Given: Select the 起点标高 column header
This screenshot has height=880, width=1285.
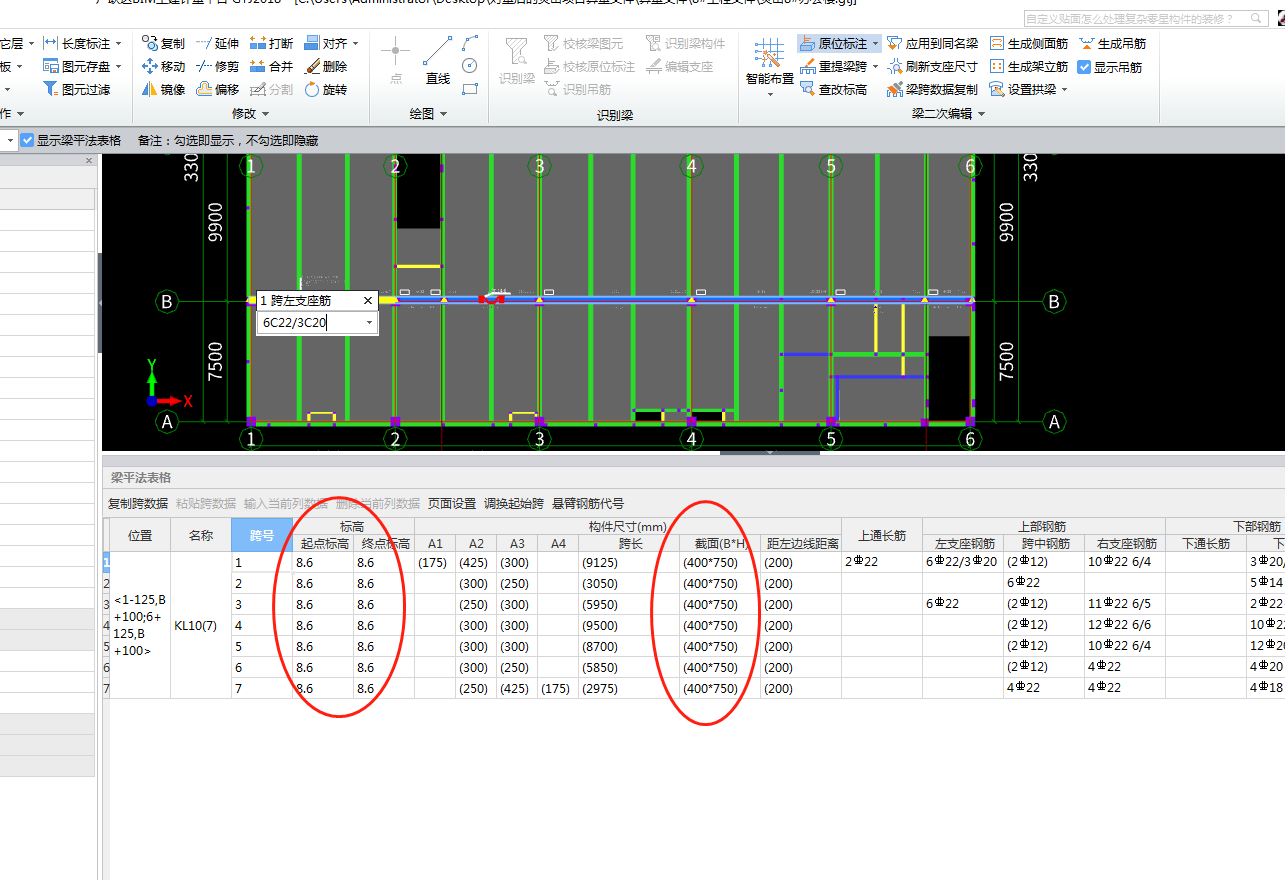Looking at the screenshot, I should click(324, 543).
